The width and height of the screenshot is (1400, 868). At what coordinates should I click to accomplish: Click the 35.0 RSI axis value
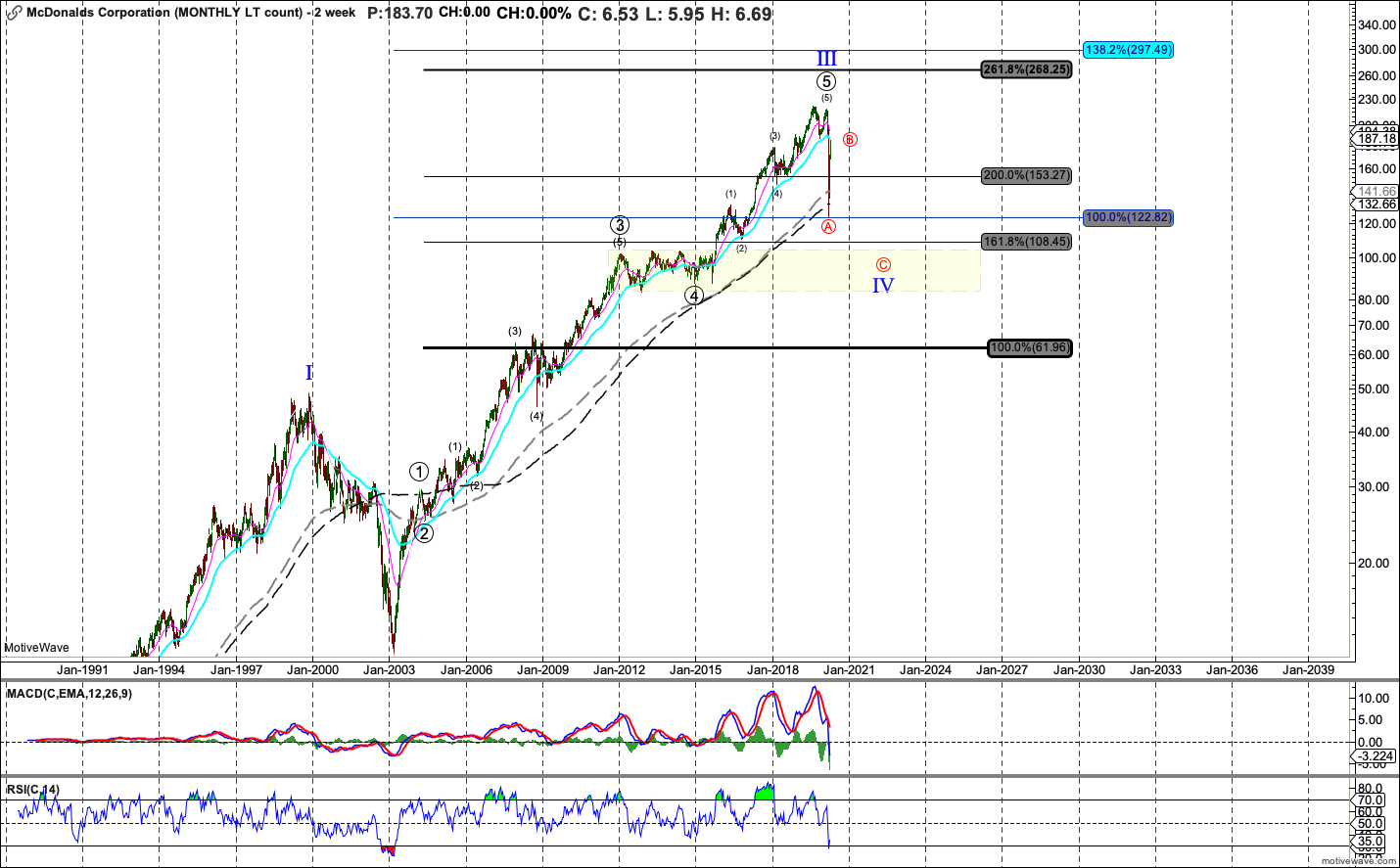coord(1371,842)
